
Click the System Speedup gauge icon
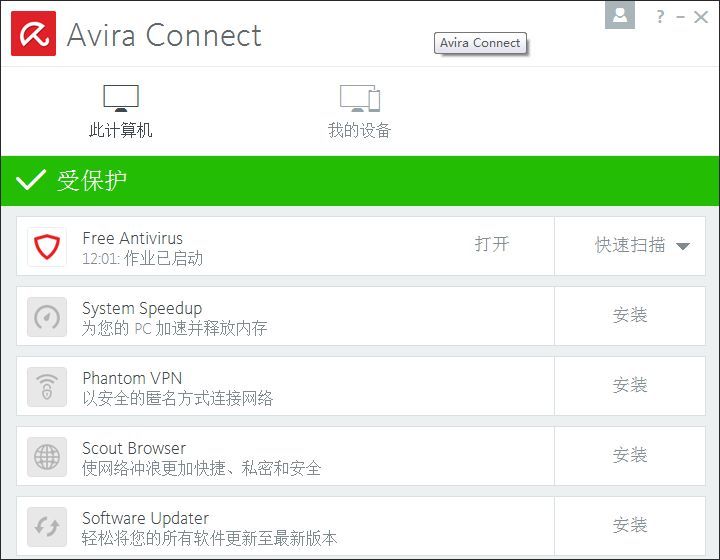(47, 317)
